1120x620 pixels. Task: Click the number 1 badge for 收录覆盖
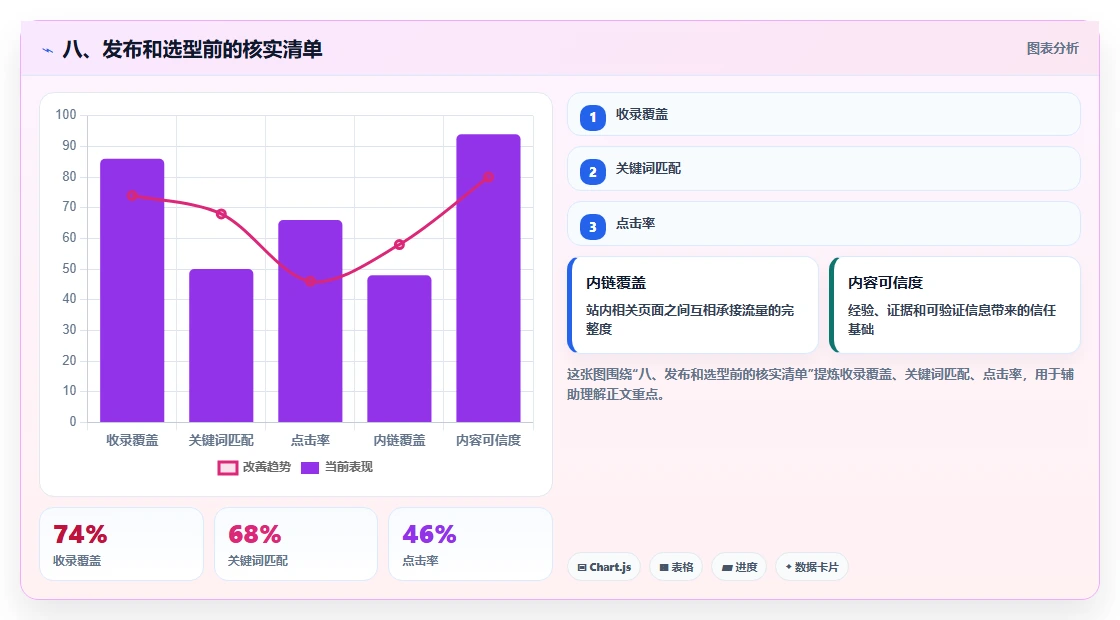(592, 117)
